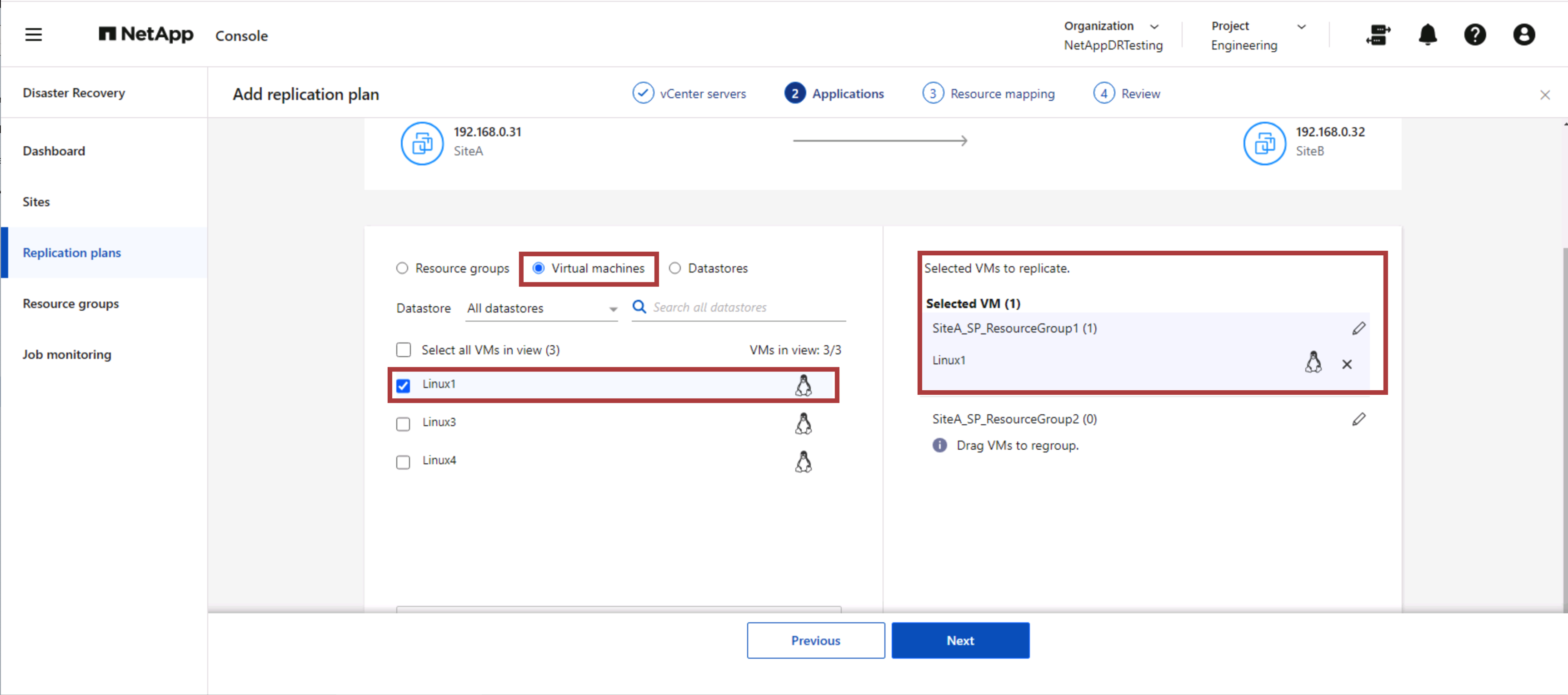Open the hamburger navigation menu
The height and width of the screenshot is (695, 1568).
coord(34,35)
